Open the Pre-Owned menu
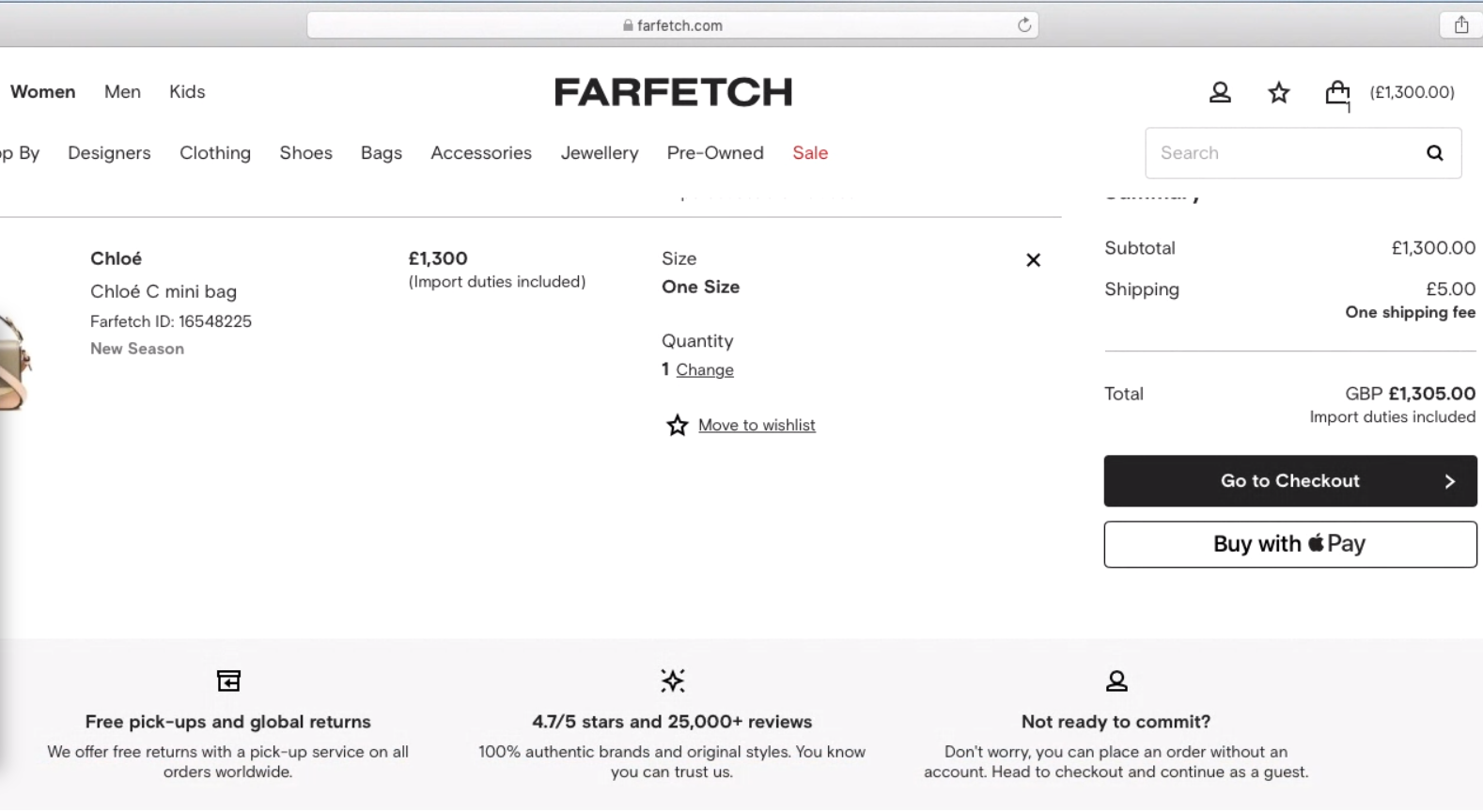1483x812 pixels. 715,153
